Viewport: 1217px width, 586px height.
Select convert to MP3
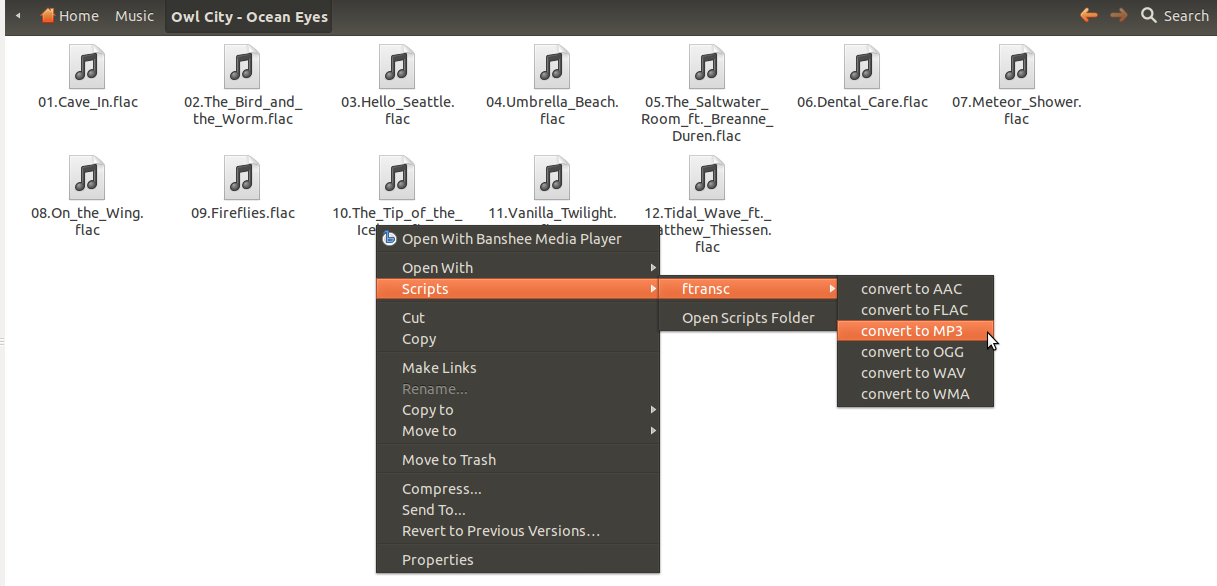point(916,331)
